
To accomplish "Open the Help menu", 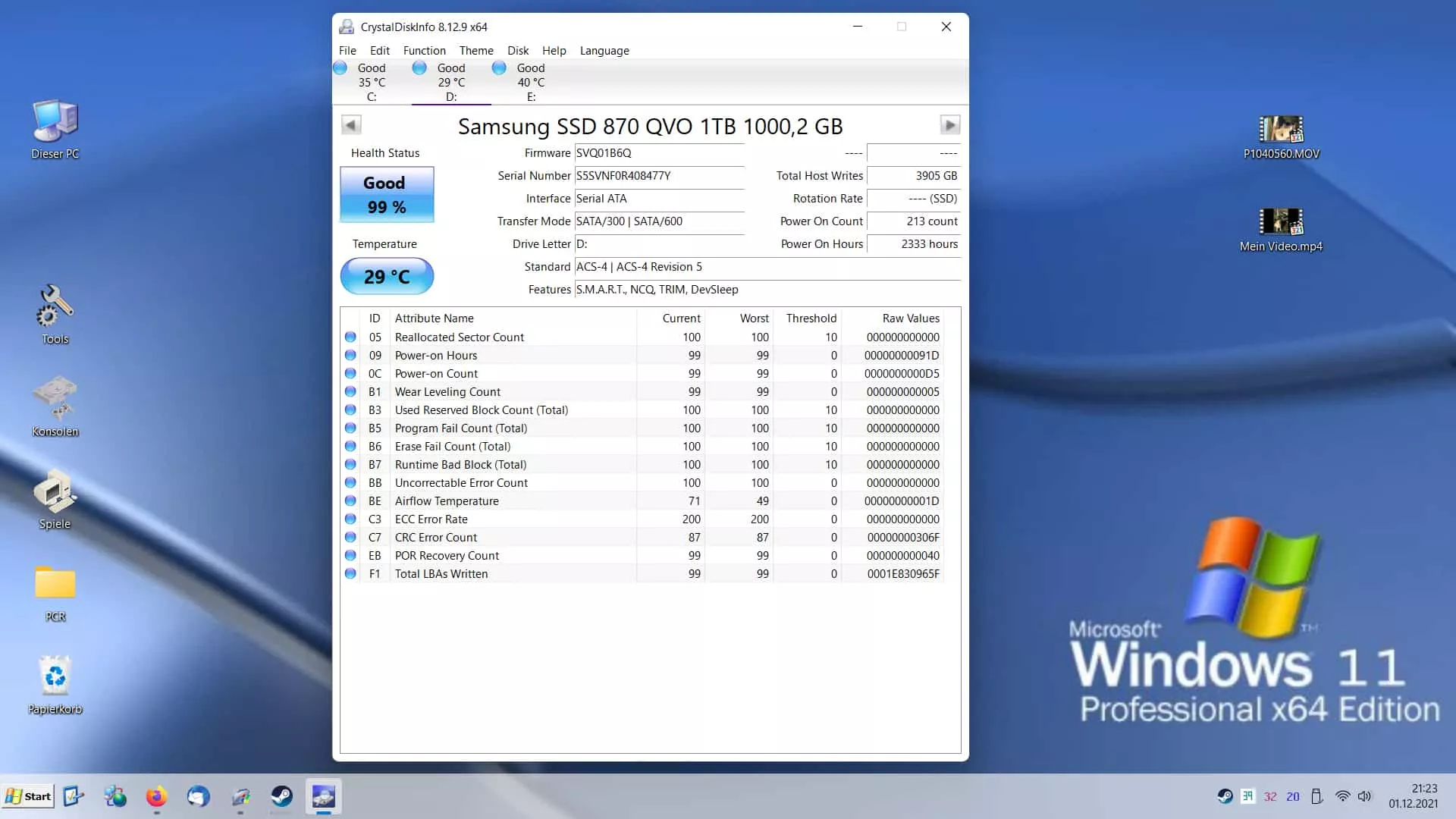I will [554, 51].
